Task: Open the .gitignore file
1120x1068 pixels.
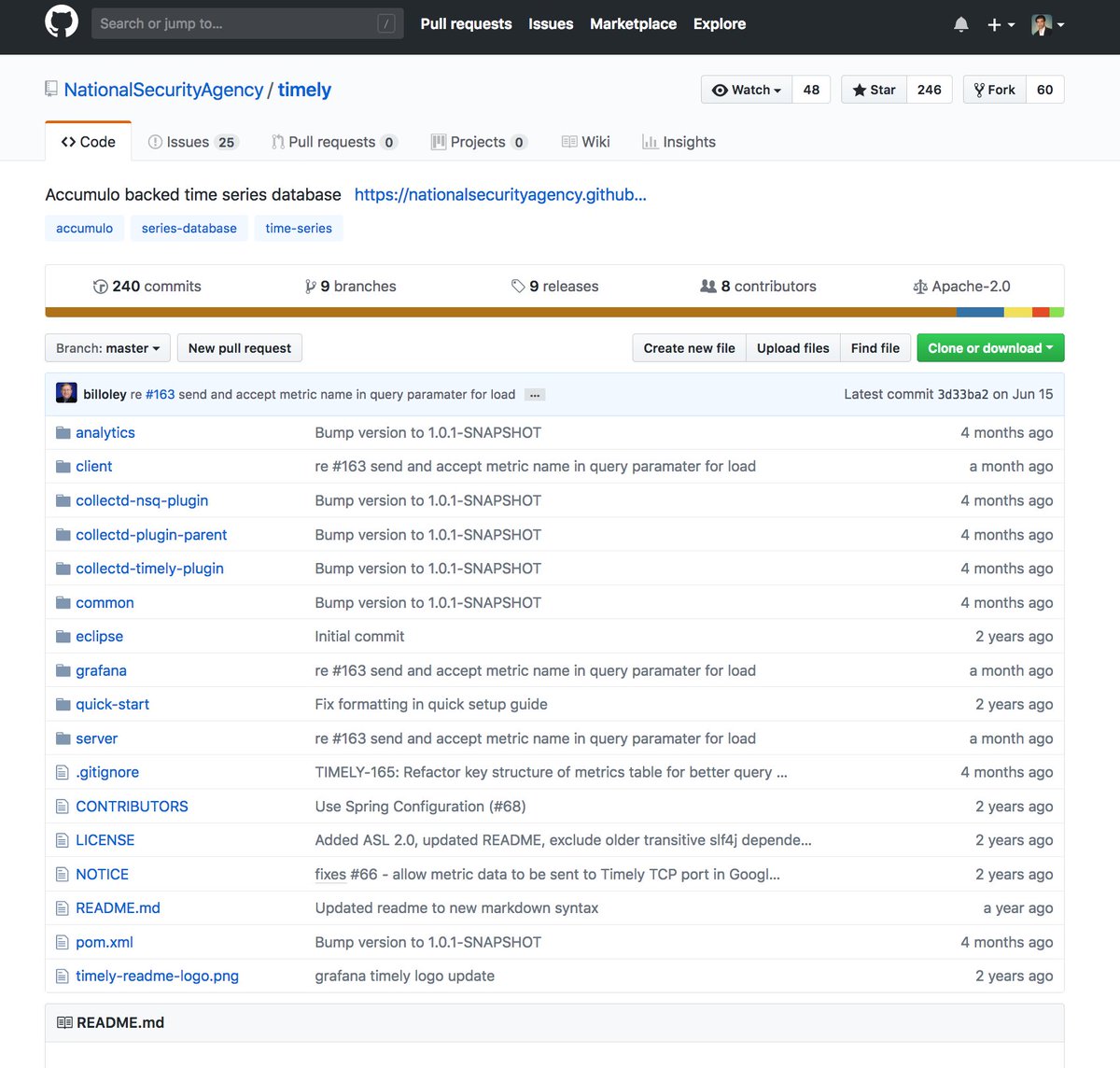Action: coord(107,772)
